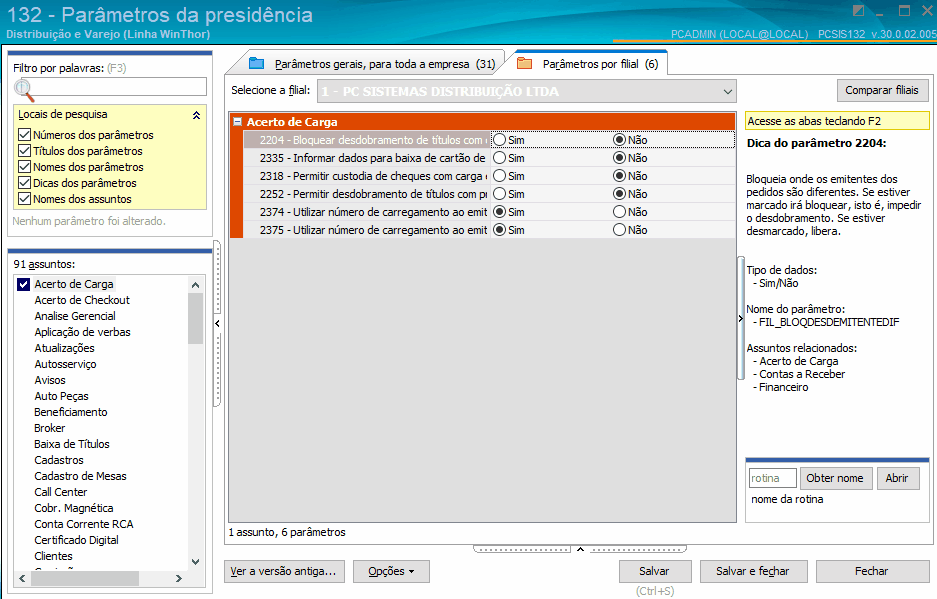Switch to Parâmetros gerais, para toda a empresa tab

coord(385,64)
